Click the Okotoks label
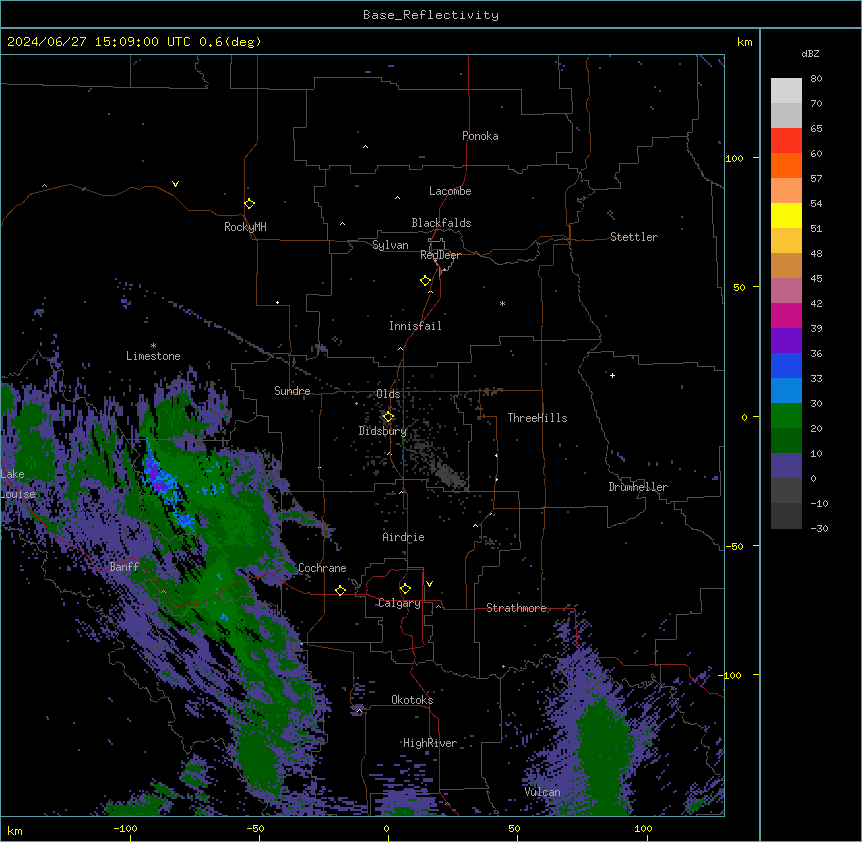The height and width of the screenshot is (842, 862). point(412,700)
